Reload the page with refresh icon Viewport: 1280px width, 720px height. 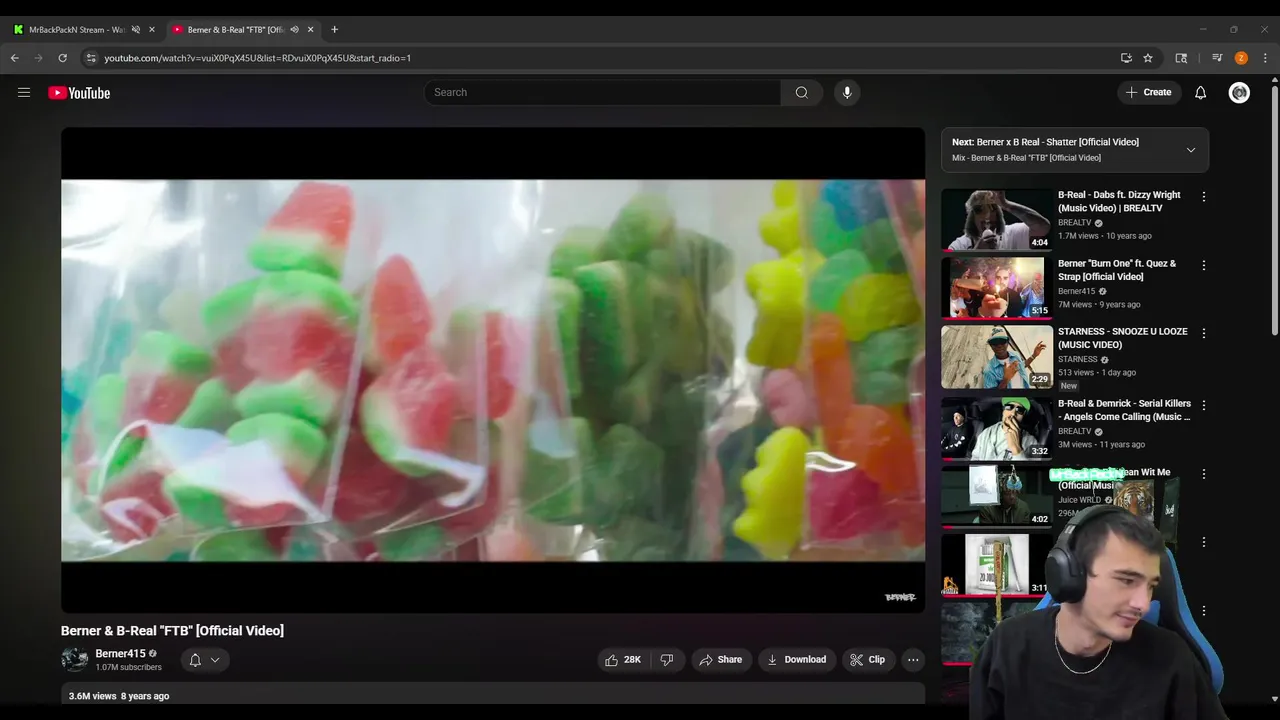[62, 58]
